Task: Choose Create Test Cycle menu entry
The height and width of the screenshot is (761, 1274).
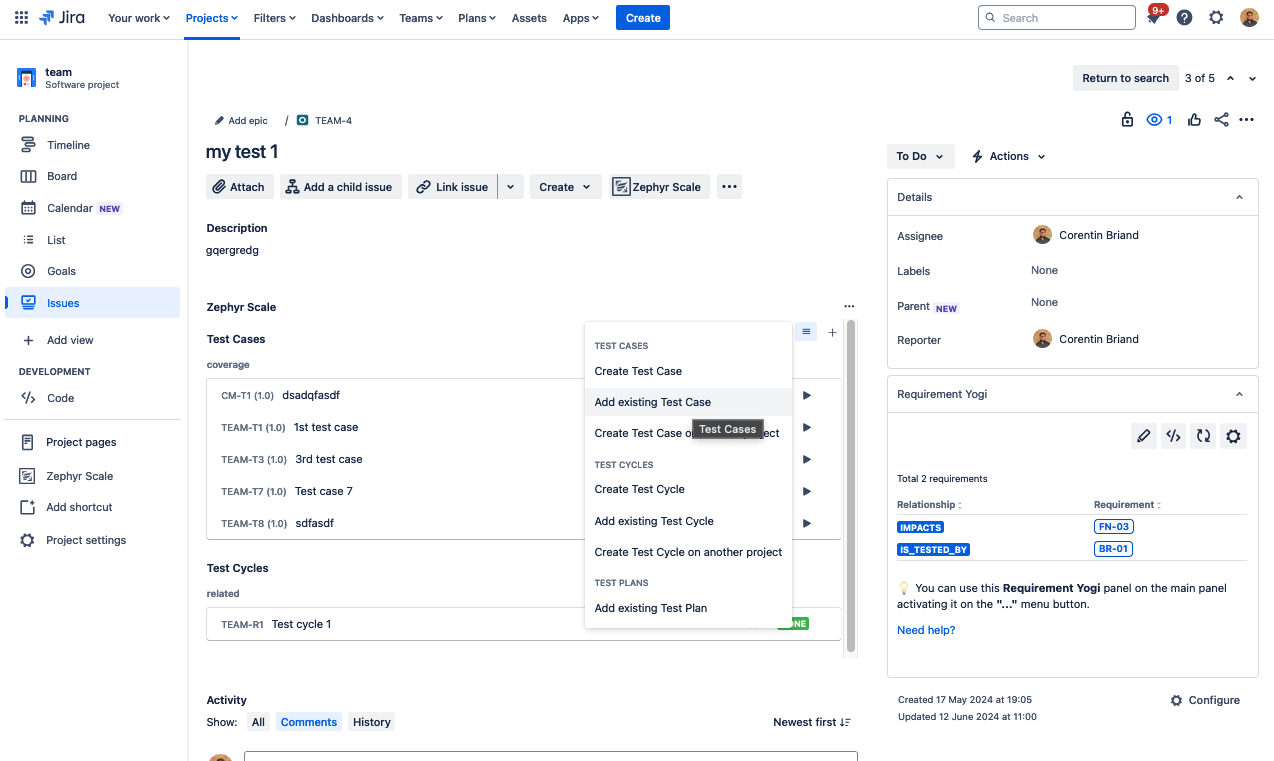Action: click(x=639, y=489)
